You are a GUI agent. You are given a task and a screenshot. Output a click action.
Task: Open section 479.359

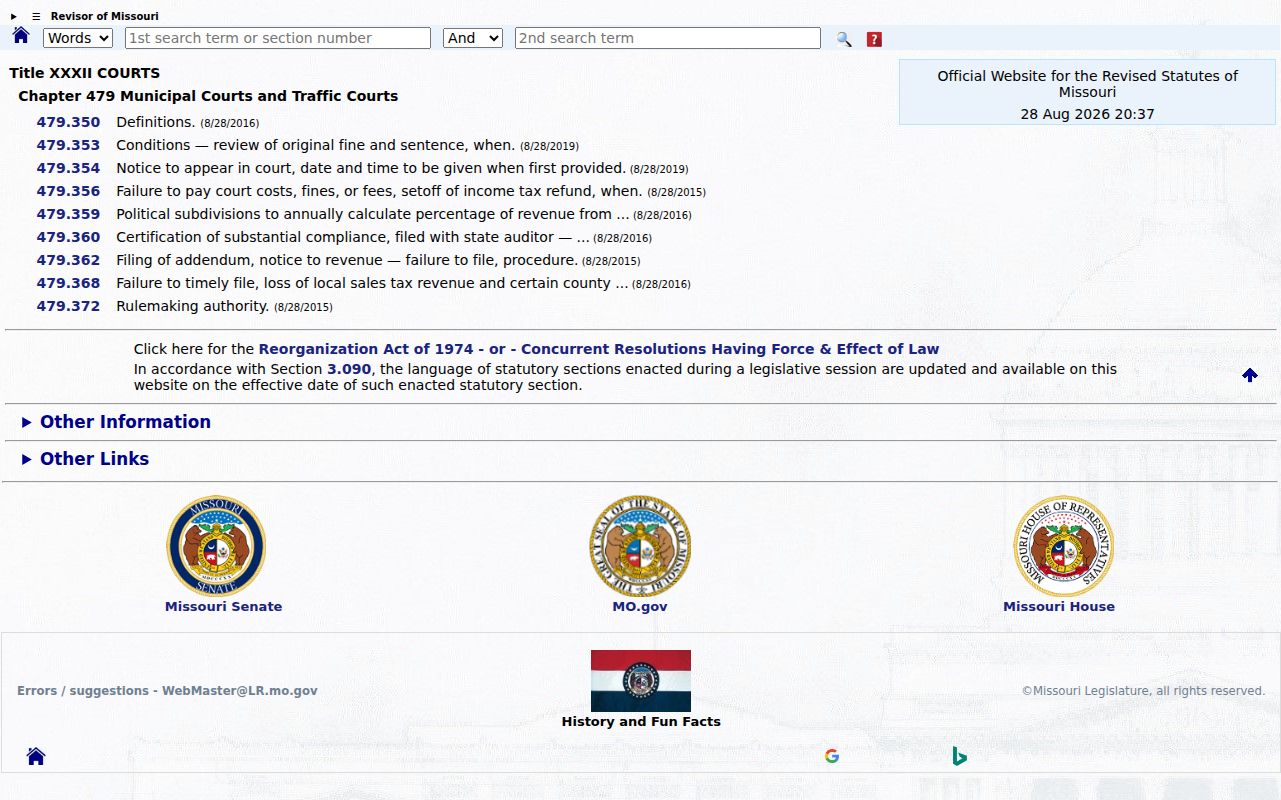click(x=68, y=214)
